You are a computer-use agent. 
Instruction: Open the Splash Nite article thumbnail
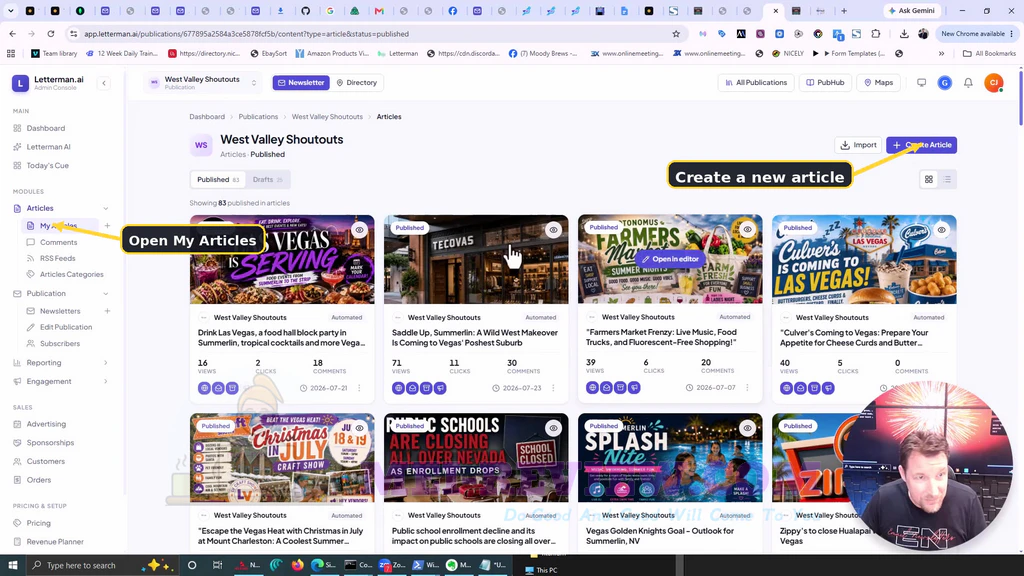click(670, 458)
